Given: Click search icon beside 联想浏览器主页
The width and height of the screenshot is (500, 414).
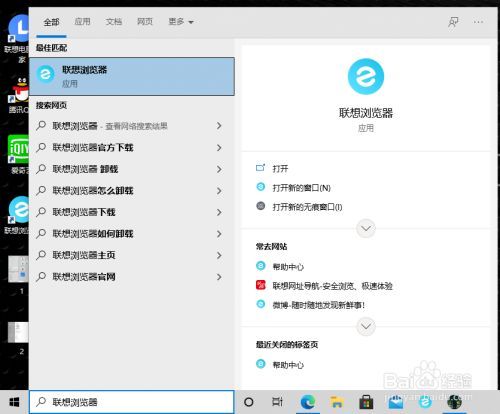Looking at the screenshot, I should 41,255.
